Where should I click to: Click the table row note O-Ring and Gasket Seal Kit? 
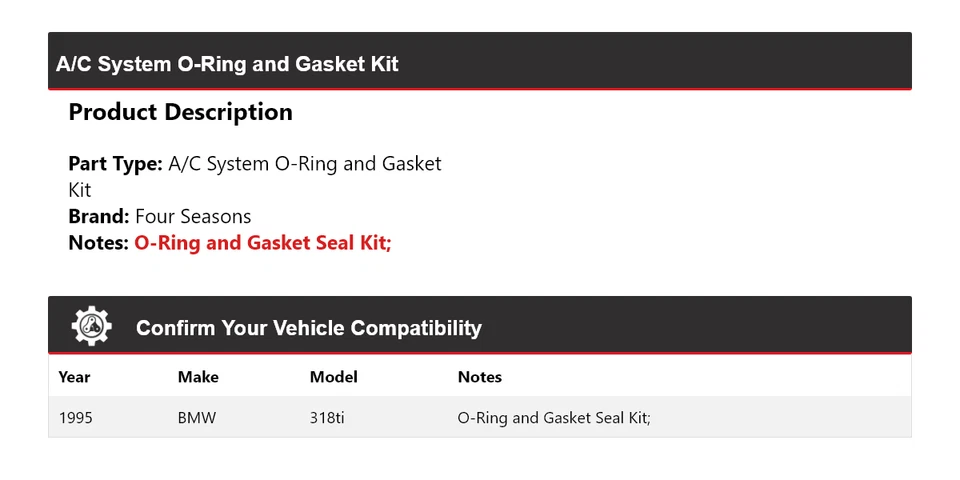tap(553, 418)
